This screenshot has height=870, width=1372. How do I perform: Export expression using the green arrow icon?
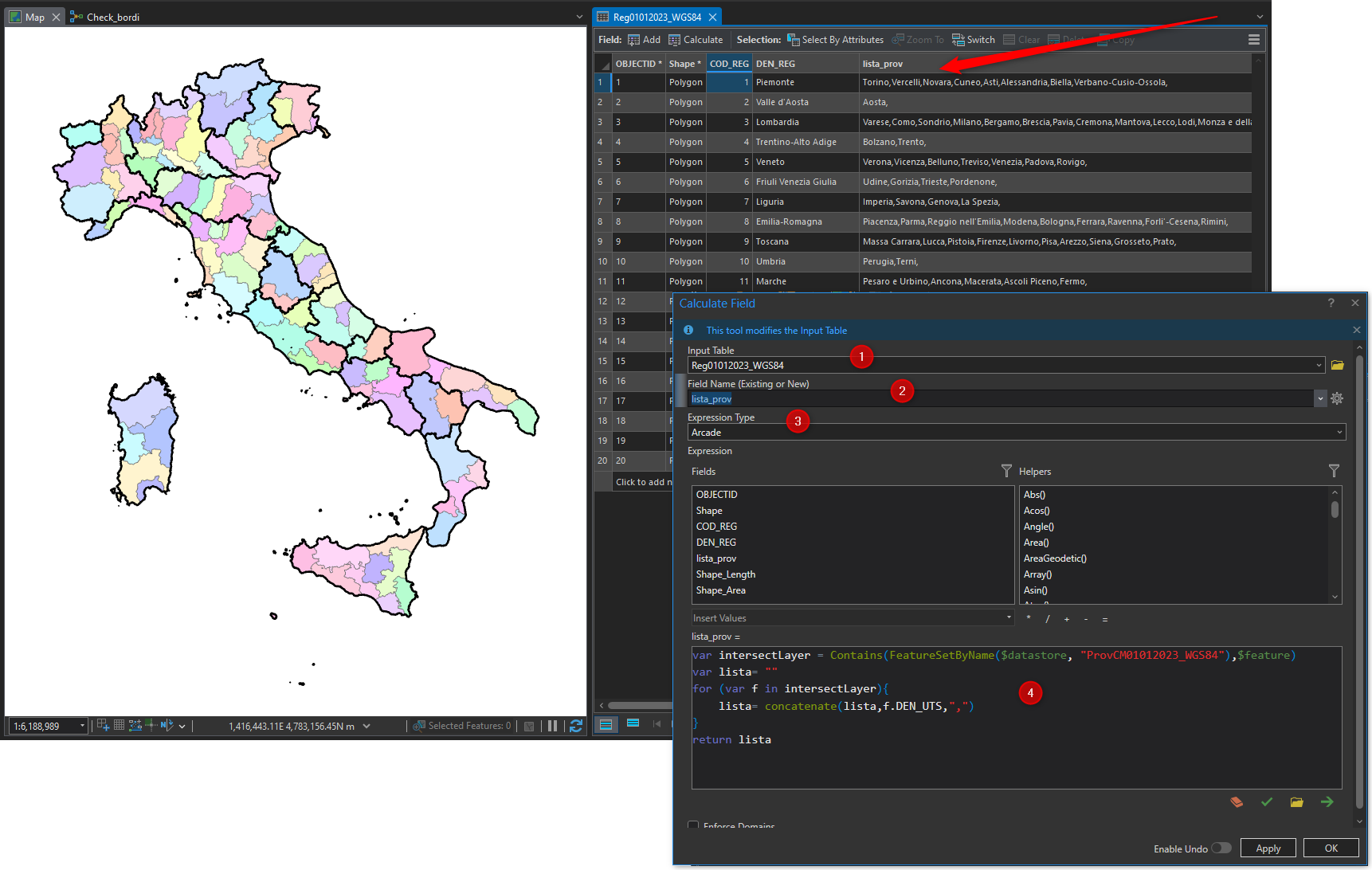point(1327,802)
